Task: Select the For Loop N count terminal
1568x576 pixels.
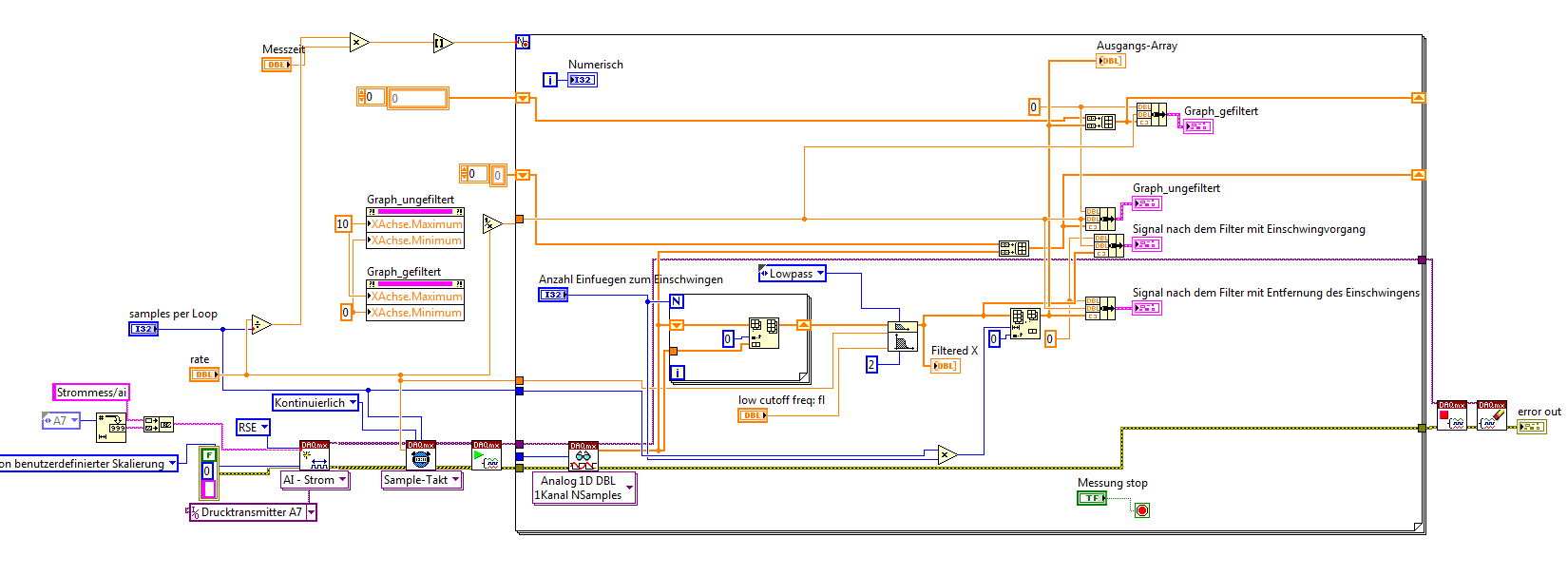Action: click(677, 301)
